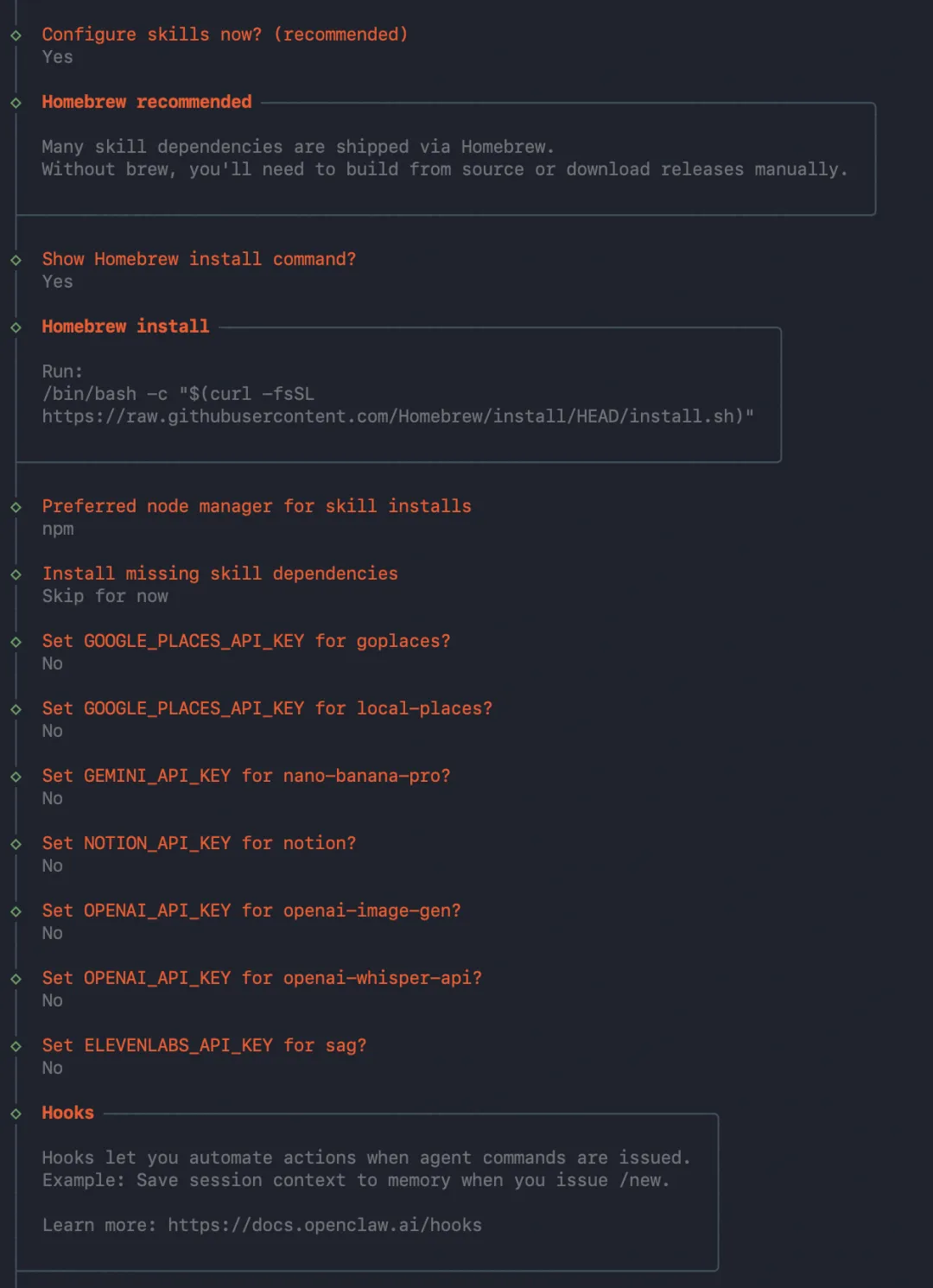Click the diamond marker next to Homebrew install
The height and width of the screenshot is (1288, 933).
pos(16,327)
